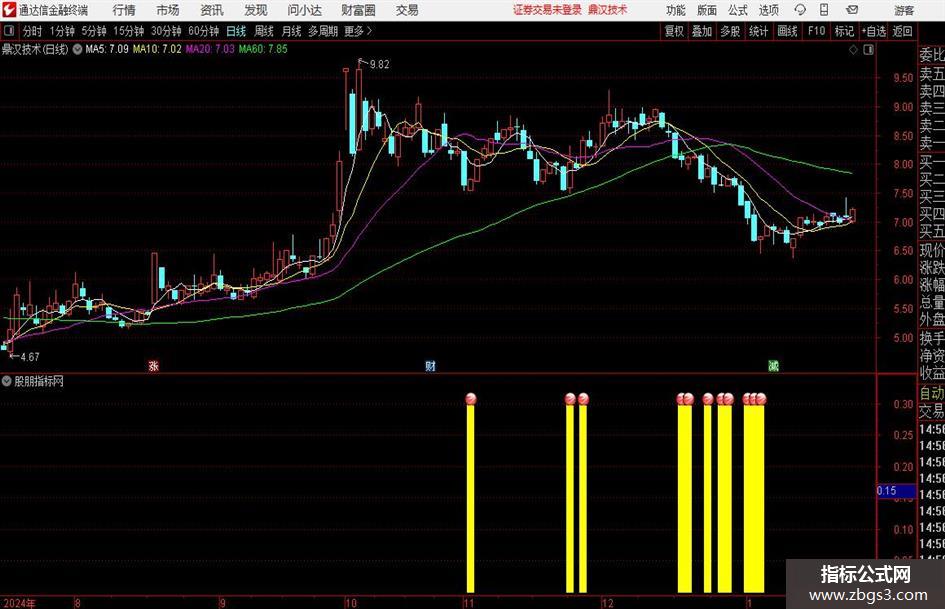Click the 画线 drawing button
This screenshot has height=609, width=945.
click(787, 31)
